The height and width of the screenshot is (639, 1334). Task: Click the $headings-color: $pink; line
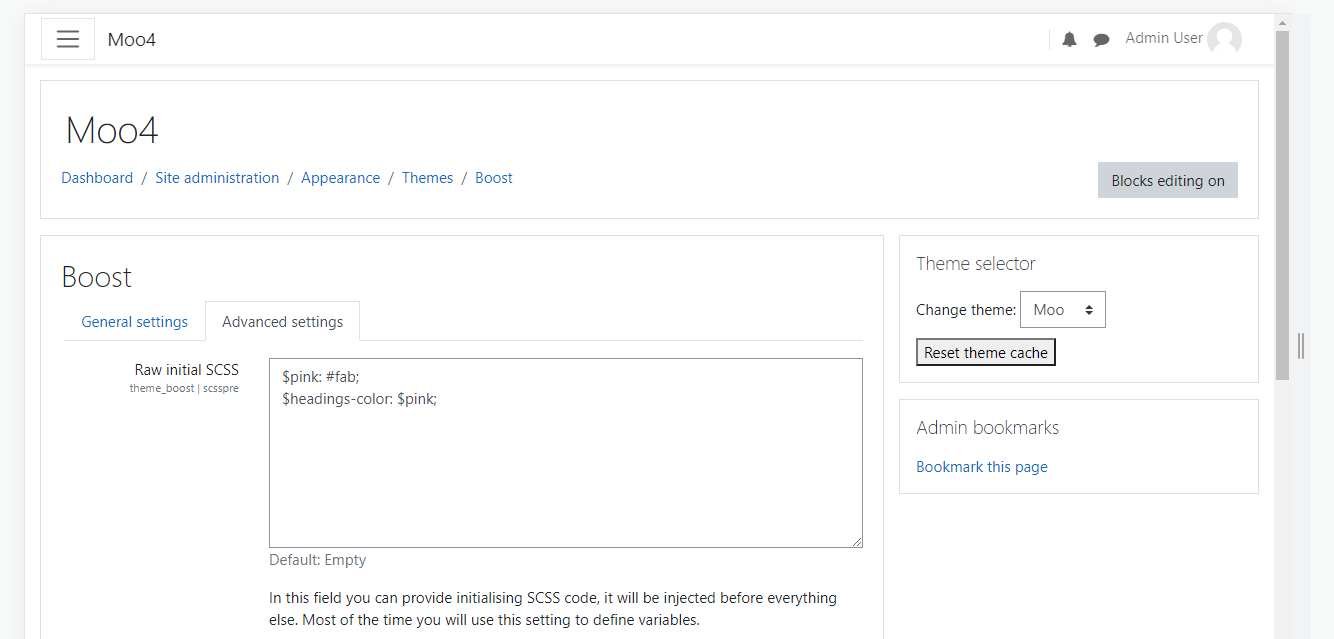point(360,399)
